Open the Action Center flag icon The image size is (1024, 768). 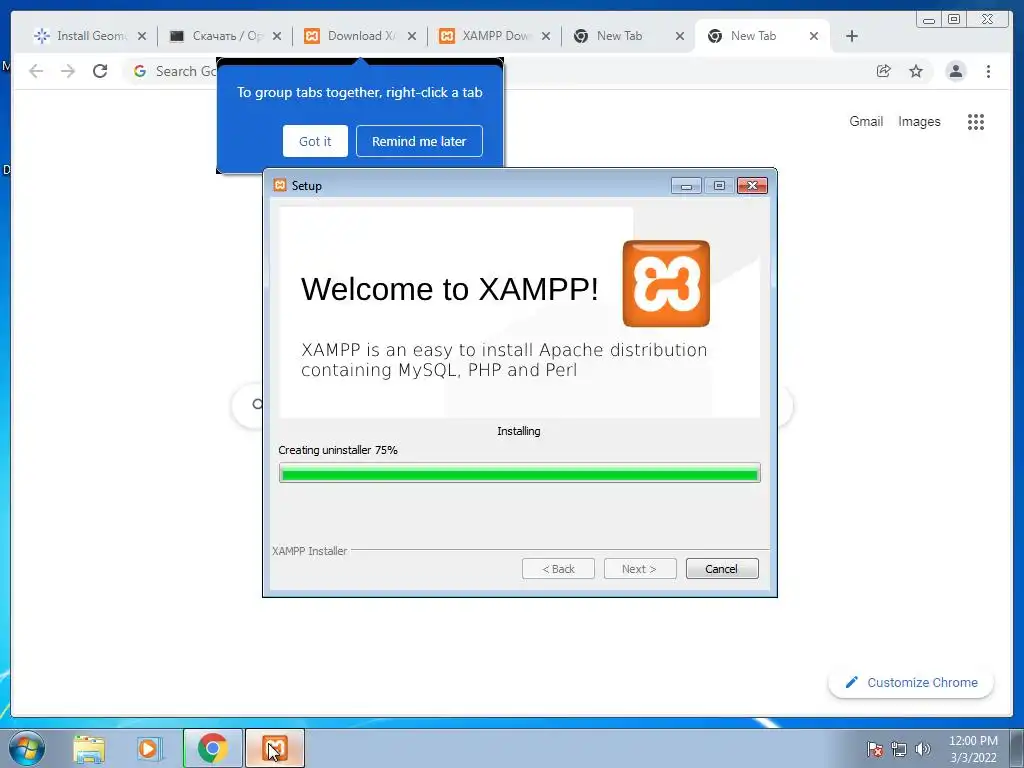(874, 749)
